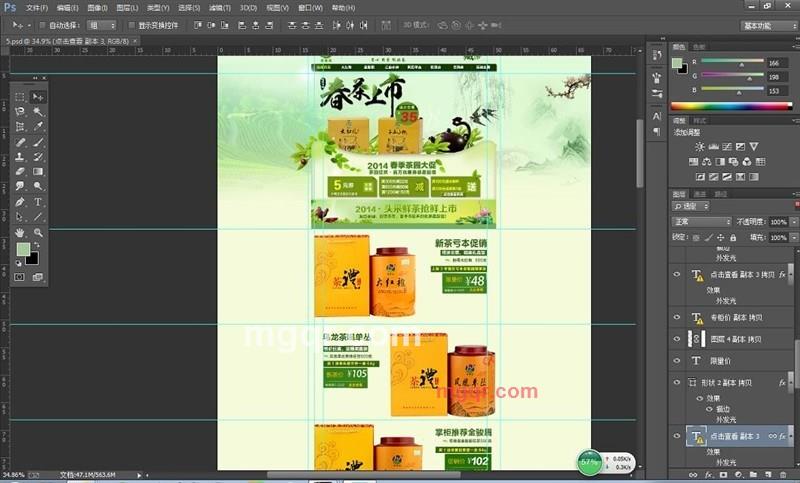Switch to the 通道 tab
Viewport: 800px width, 483px height.
pos(700,194)
